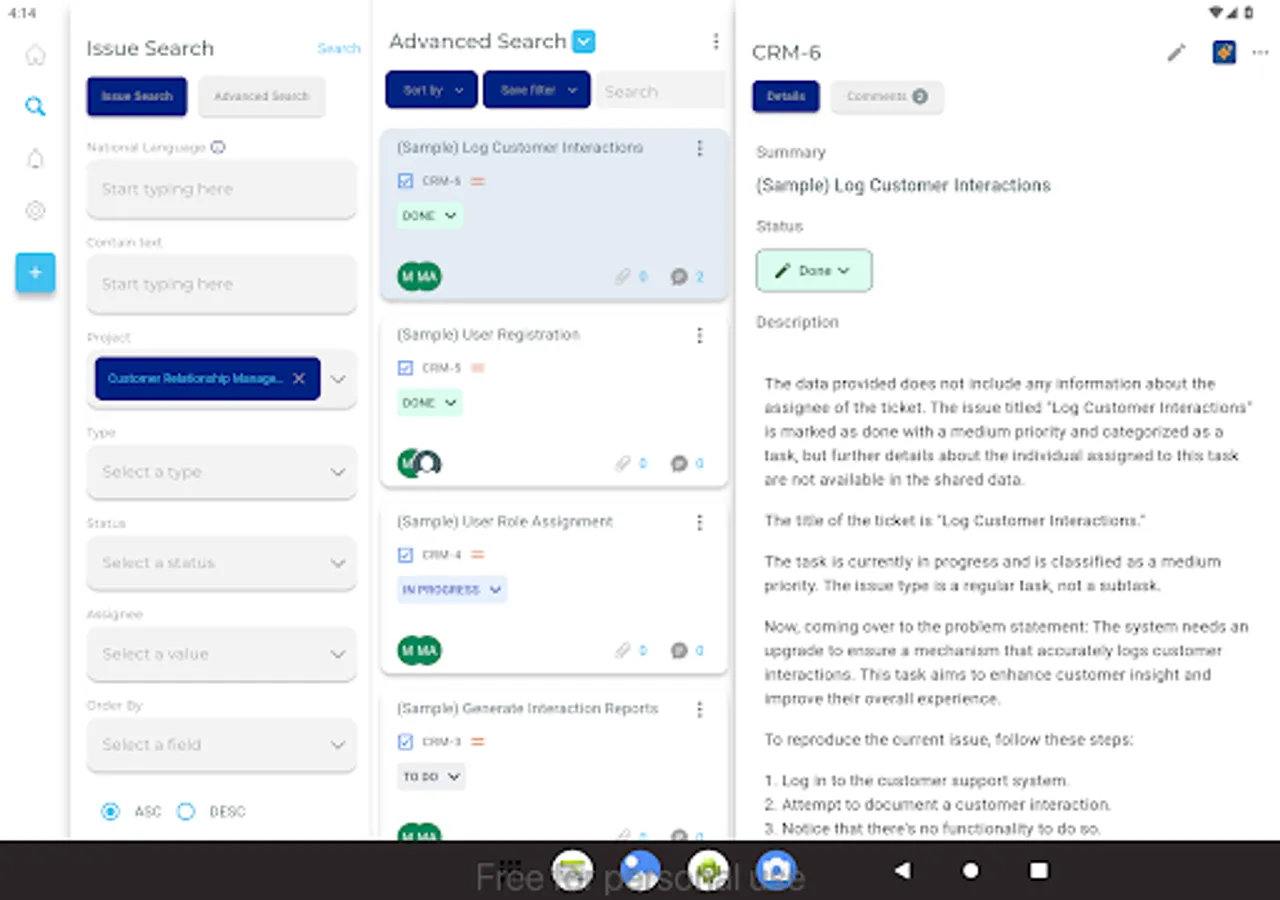Open the IN PROGRESS dropdown on User Role Assignment

click(x=451, y=590)
